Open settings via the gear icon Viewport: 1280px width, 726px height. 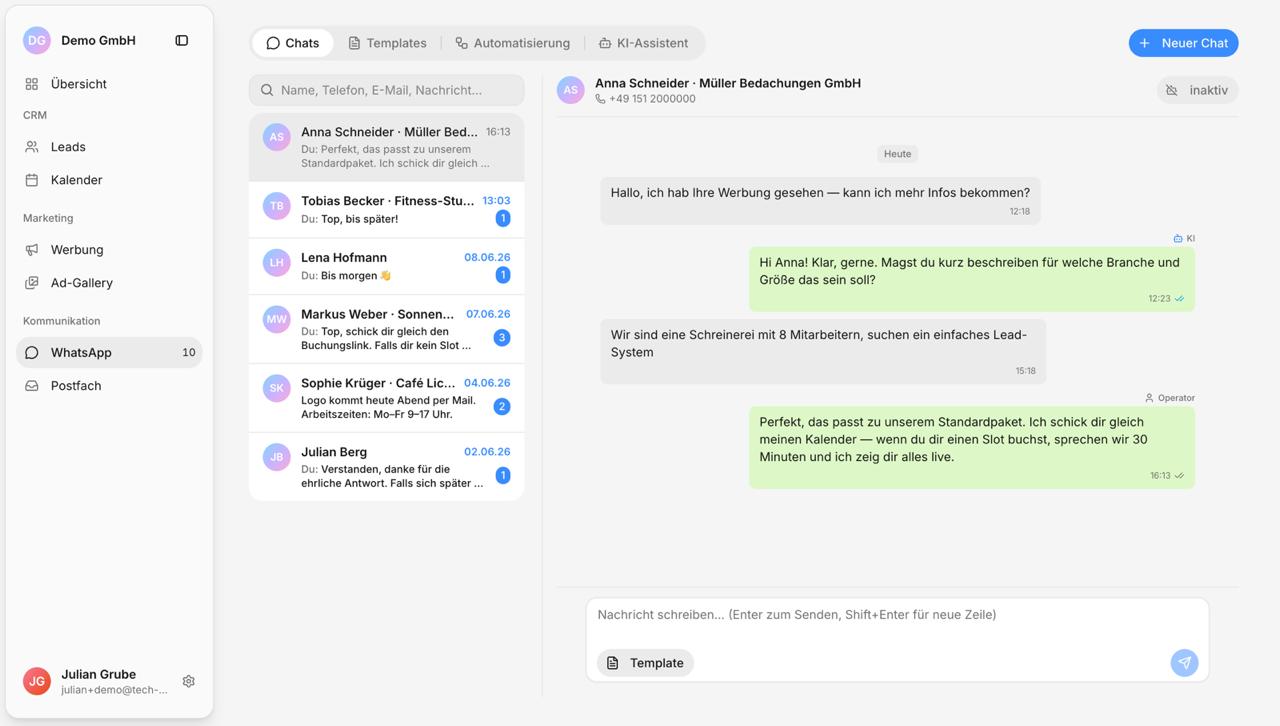(x=189, y=681)
